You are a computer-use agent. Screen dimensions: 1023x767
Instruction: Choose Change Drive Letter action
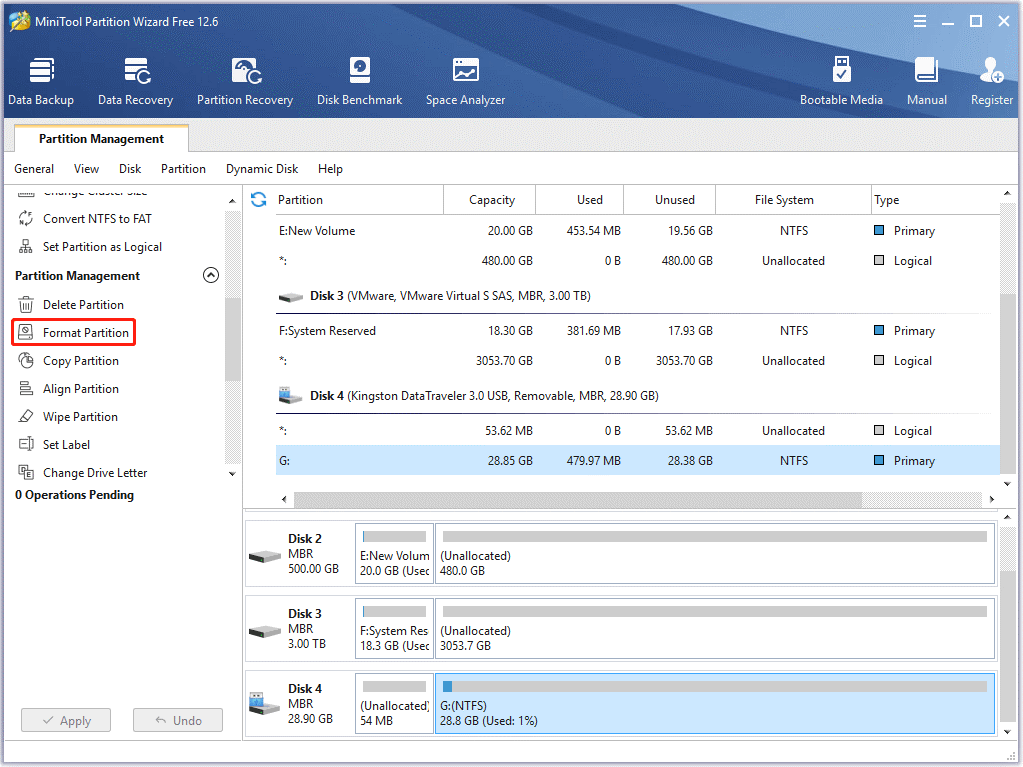pyautogui.click(x=95, y=473)
